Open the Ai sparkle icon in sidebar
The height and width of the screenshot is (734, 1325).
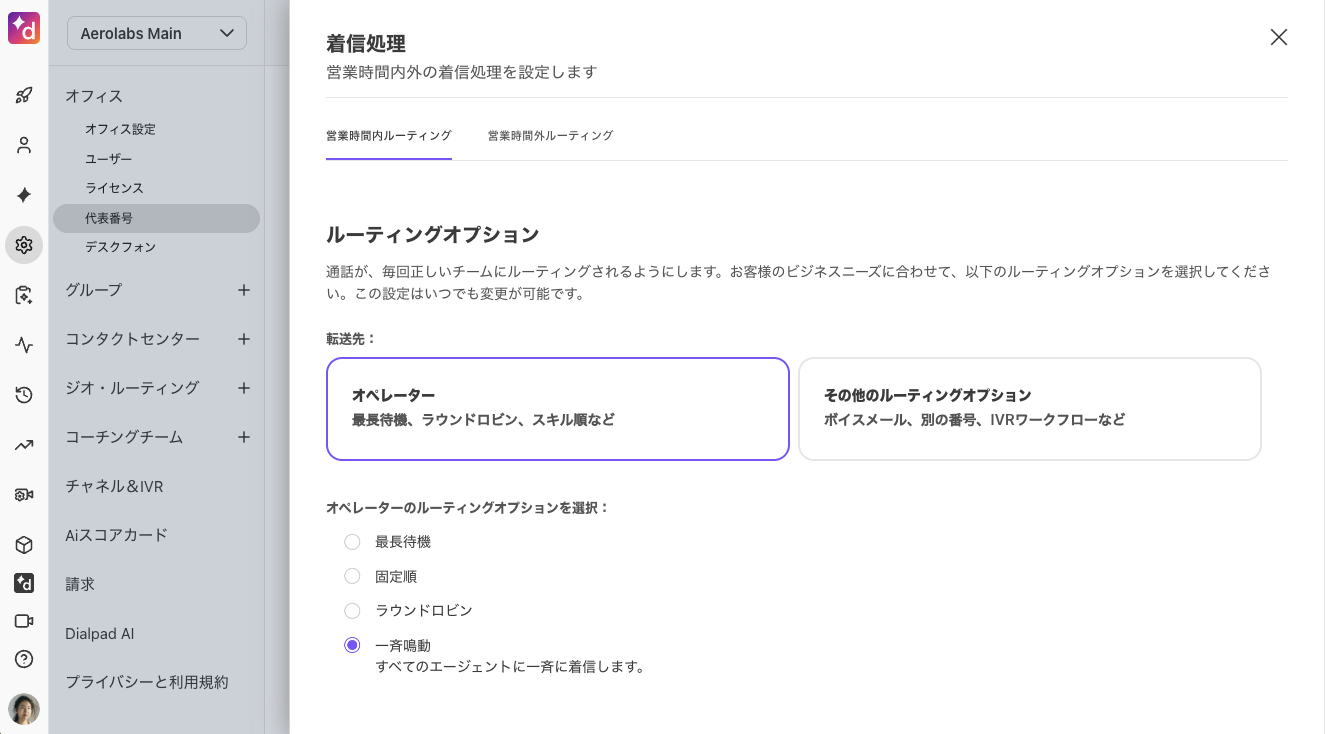point(24,195)
